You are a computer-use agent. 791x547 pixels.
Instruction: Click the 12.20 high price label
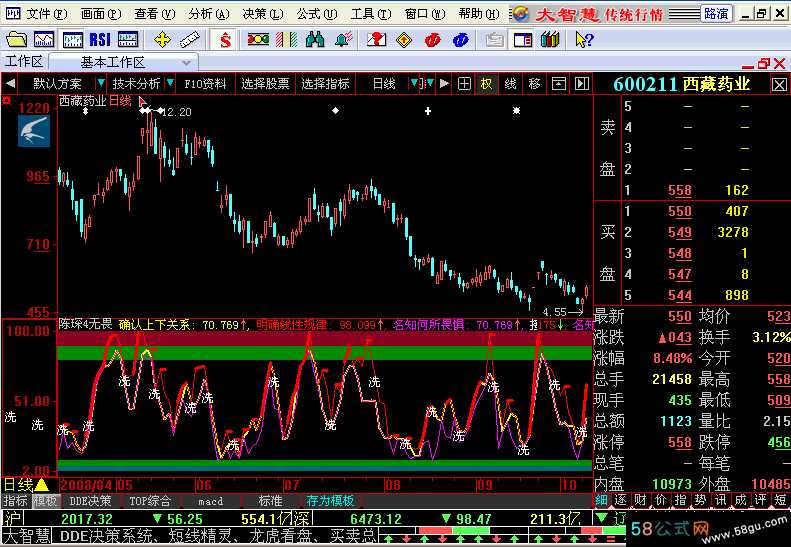point(177,112)
